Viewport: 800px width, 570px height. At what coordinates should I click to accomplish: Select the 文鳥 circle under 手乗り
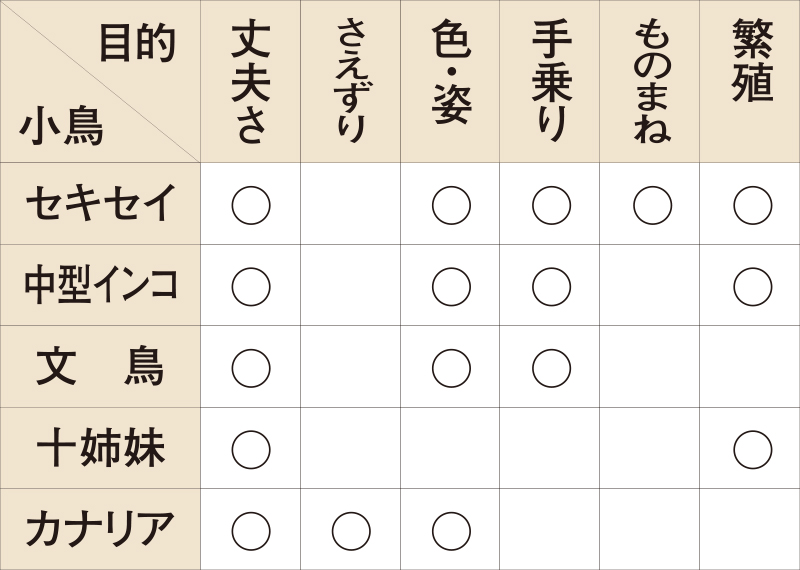[x=551, y=368]
